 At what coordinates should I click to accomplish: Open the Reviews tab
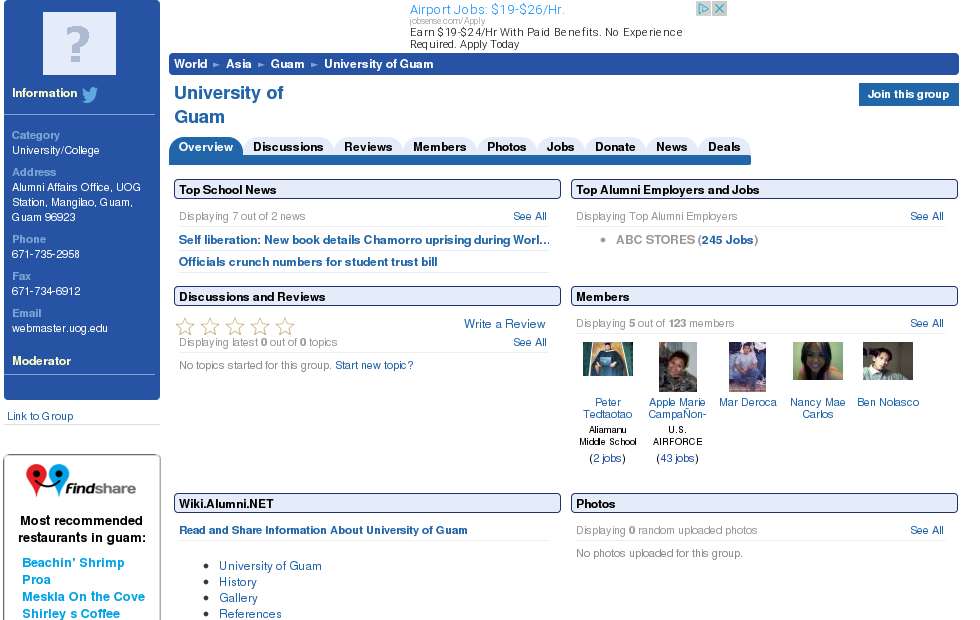[x=368, y=147]
